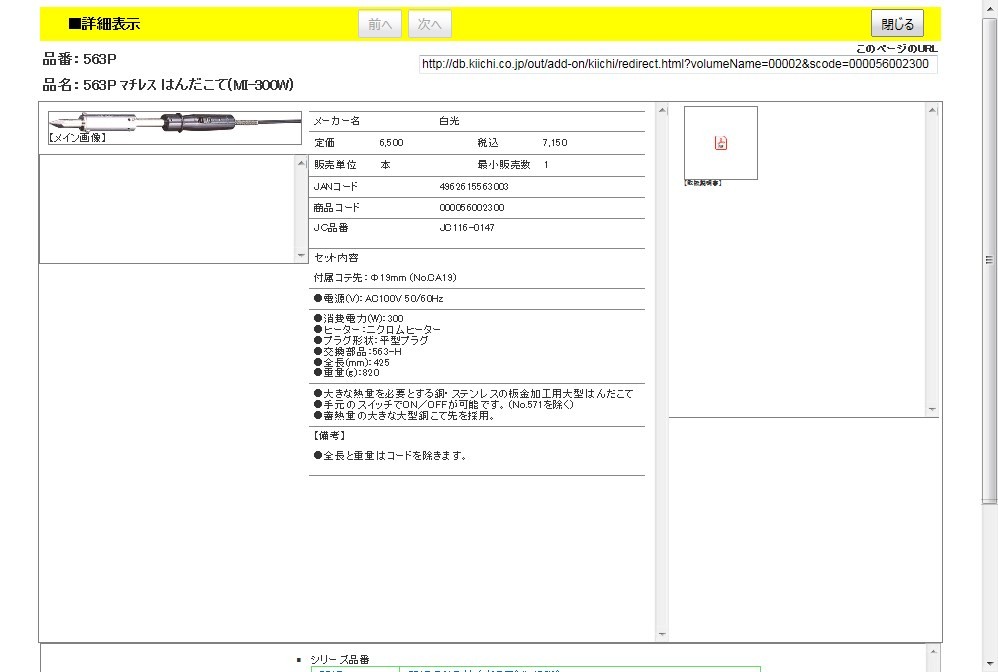Viewport: 998px width, 672px height.
Task: Click the page URL text field
Action: [677, 64]
